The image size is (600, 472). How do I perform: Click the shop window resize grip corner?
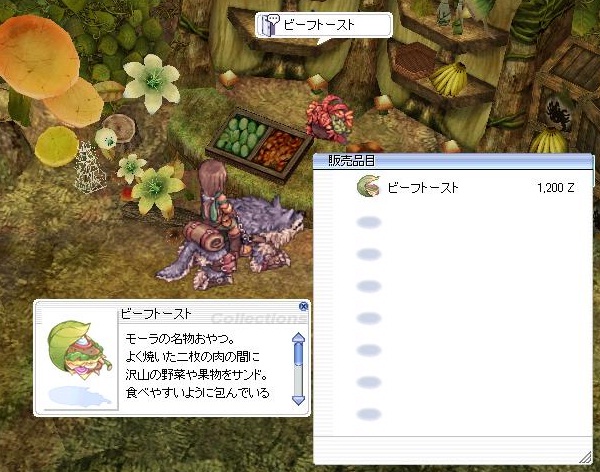pos(585,457)
